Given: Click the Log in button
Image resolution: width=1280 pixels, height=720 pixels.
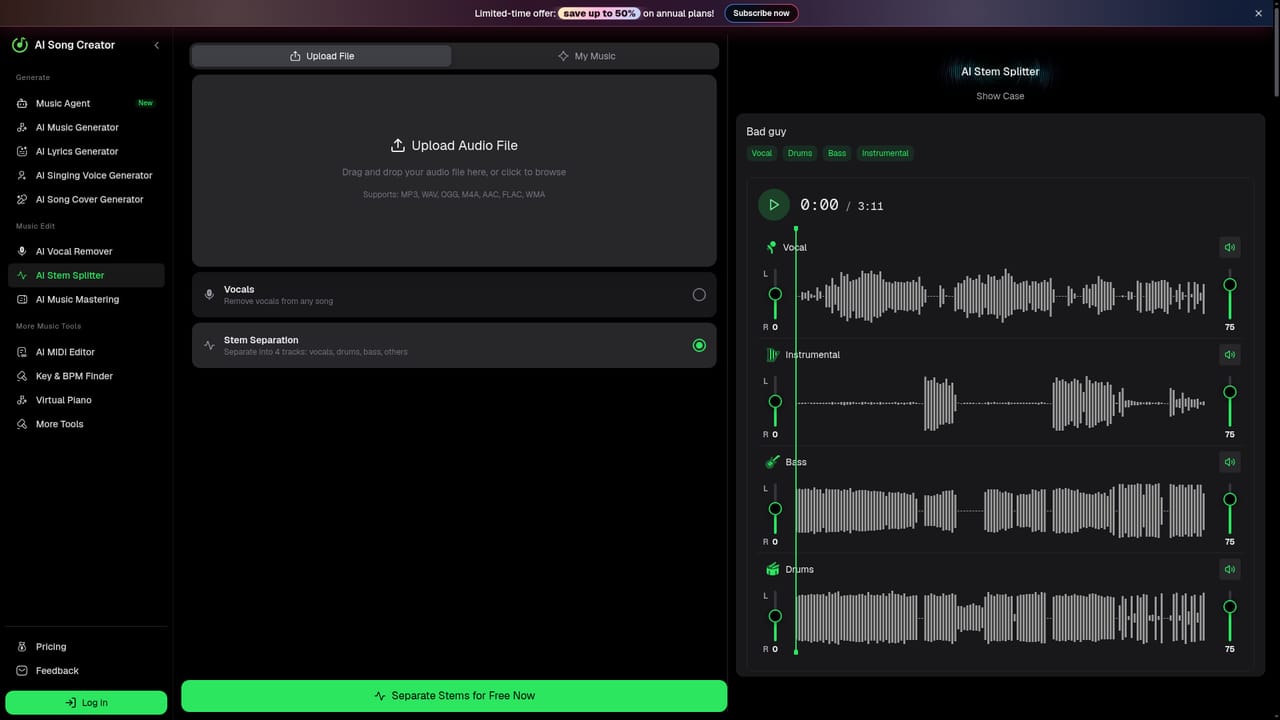Looking at the screenshot, I should click(x=86, y=703).
